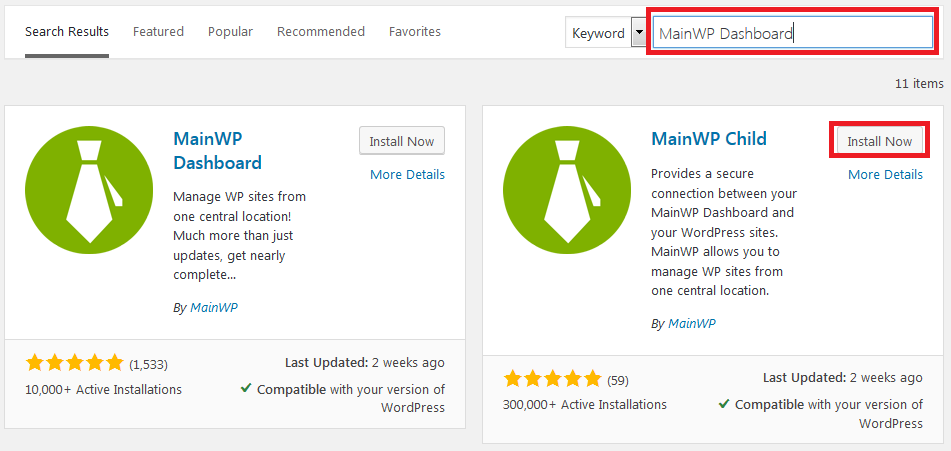Open MainWP author link under Dashboard plugin

(213, 308)
